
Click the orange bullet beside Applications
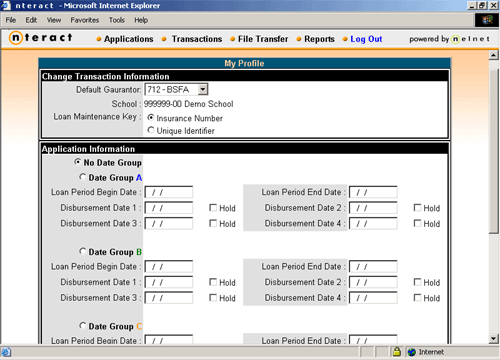pos(99,39)
